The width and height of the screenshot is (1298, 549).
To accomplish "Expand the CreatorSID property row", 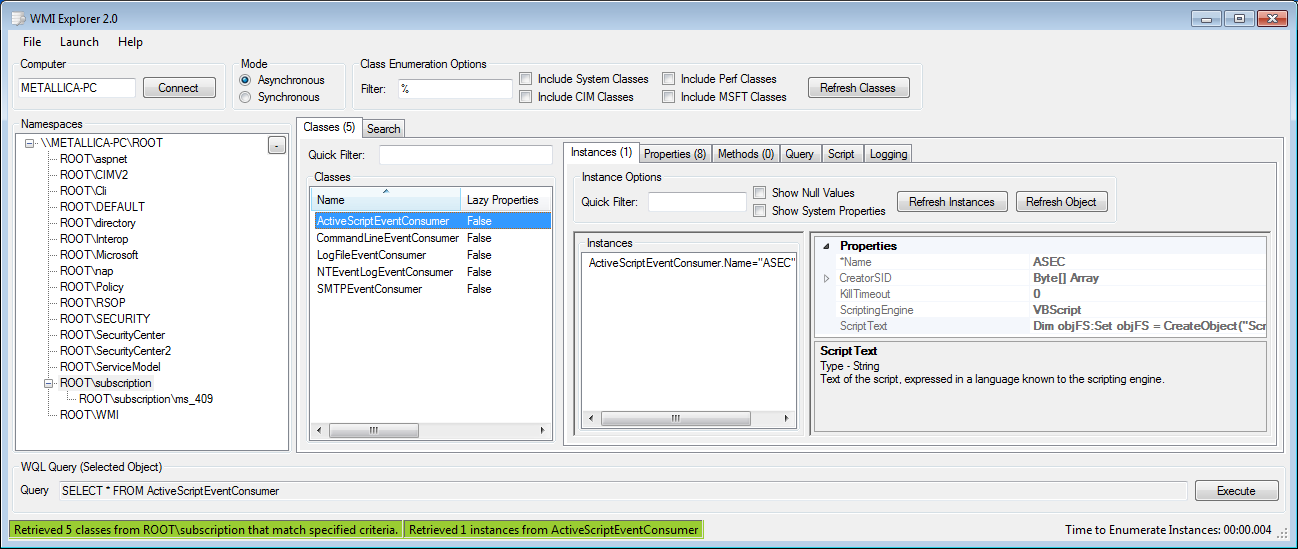I will click(x=827, y=278).
